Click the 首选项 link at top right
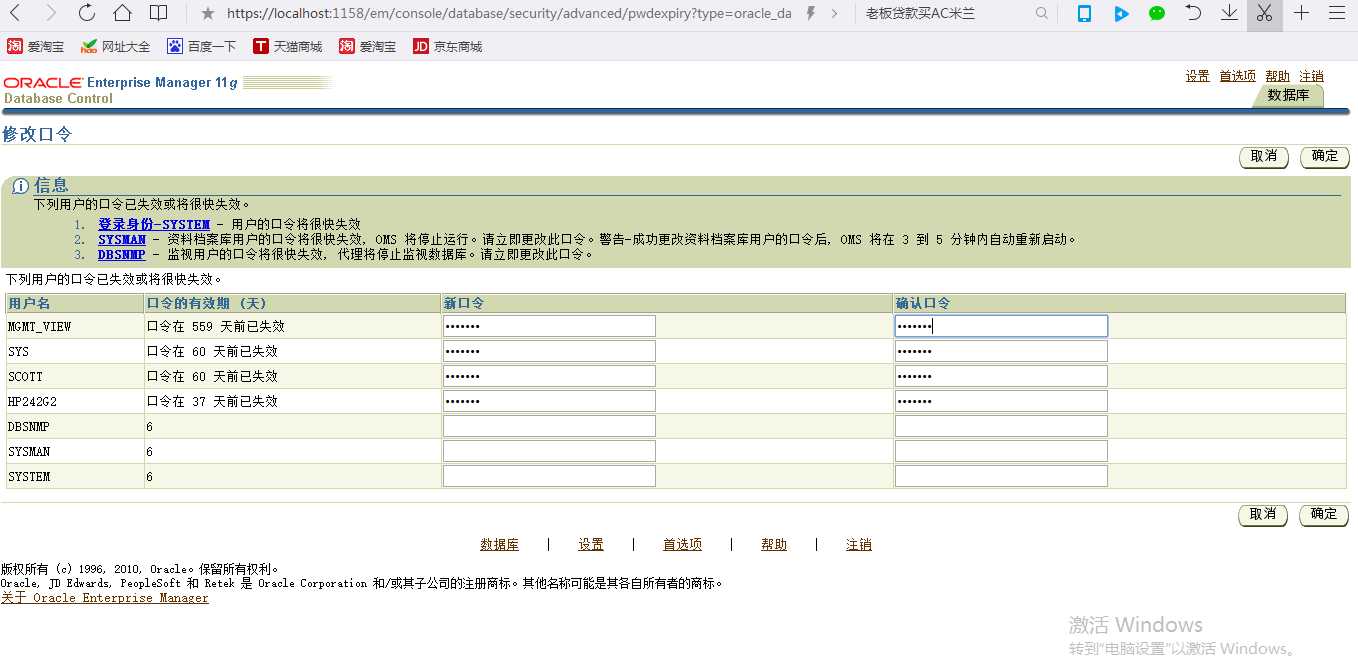Image resolution: width=1358 pixels, height=670 pixels. [1237, 76]
